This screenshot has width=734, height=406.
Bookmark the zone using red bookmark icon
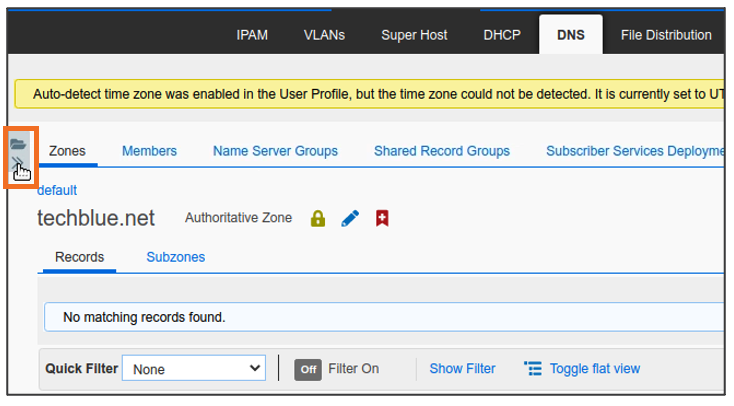coord(382,218)
